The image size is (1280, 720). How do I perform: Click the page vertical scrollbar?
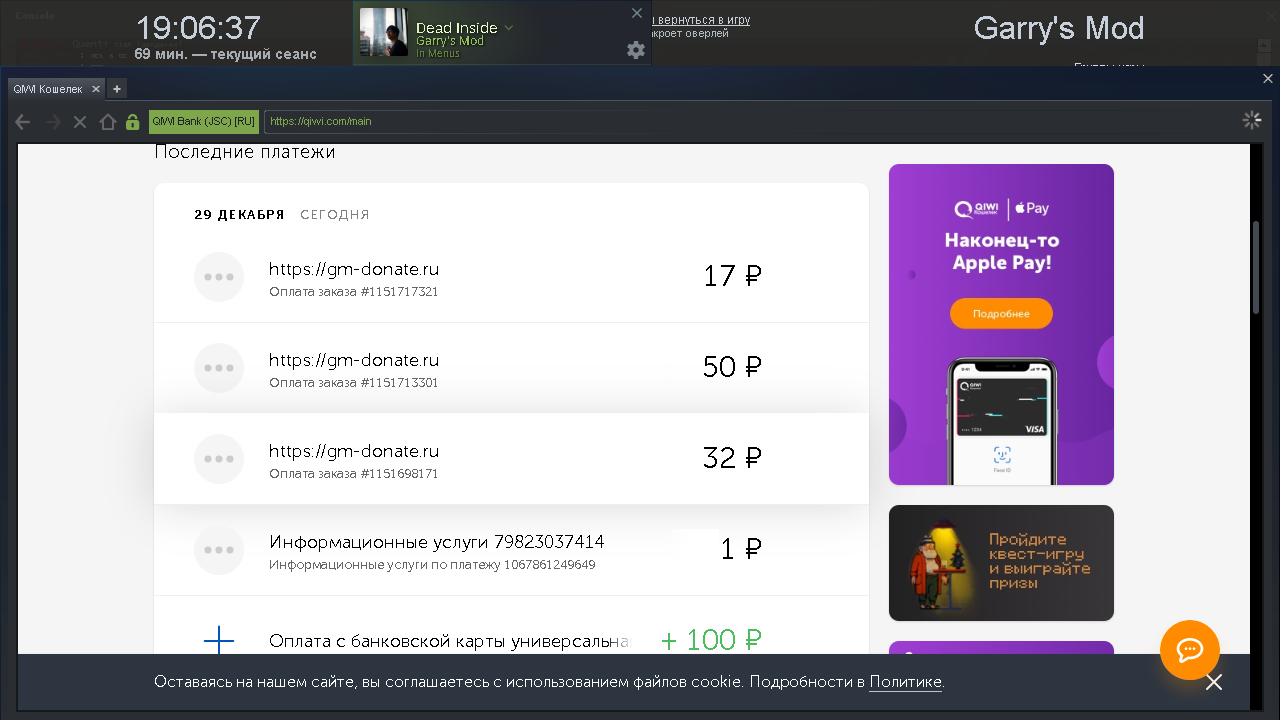click(x=1256, y=270)
